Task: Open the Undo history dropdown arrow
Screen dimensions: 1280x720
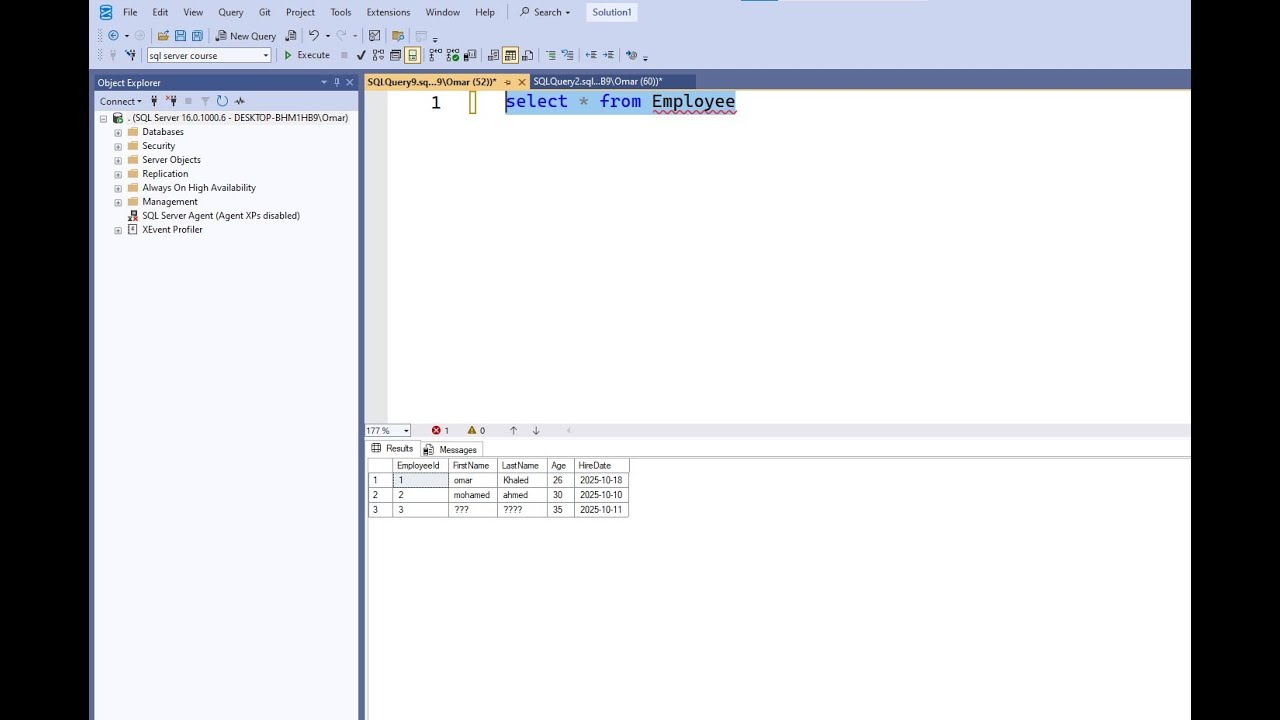Action: tap(327, 36)
